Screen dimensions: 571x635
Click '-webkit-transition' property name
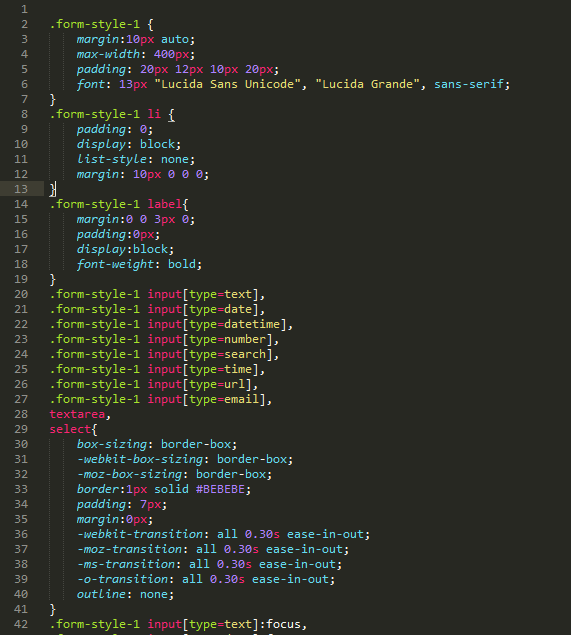140,534
